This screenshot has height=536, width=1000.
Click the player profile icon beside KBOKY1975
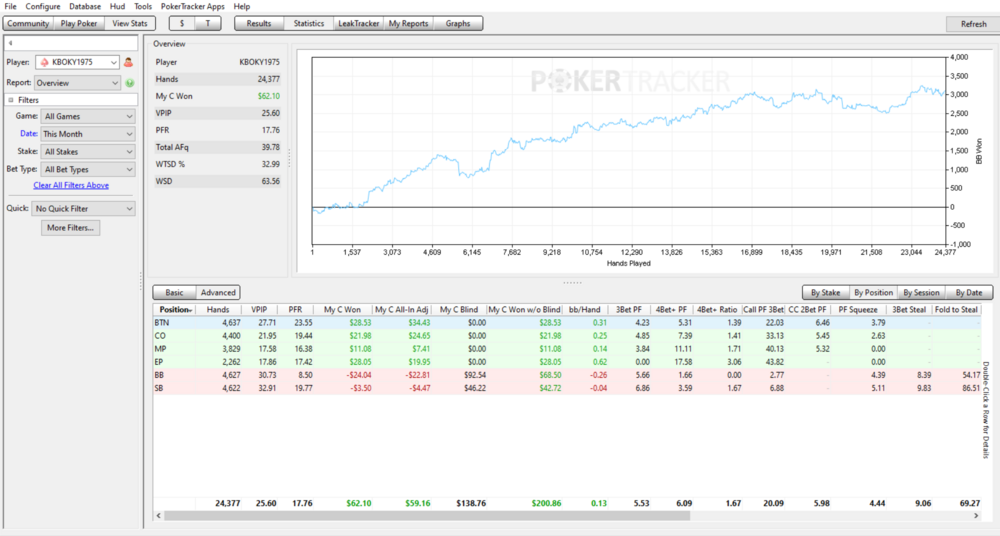(128, 62)
